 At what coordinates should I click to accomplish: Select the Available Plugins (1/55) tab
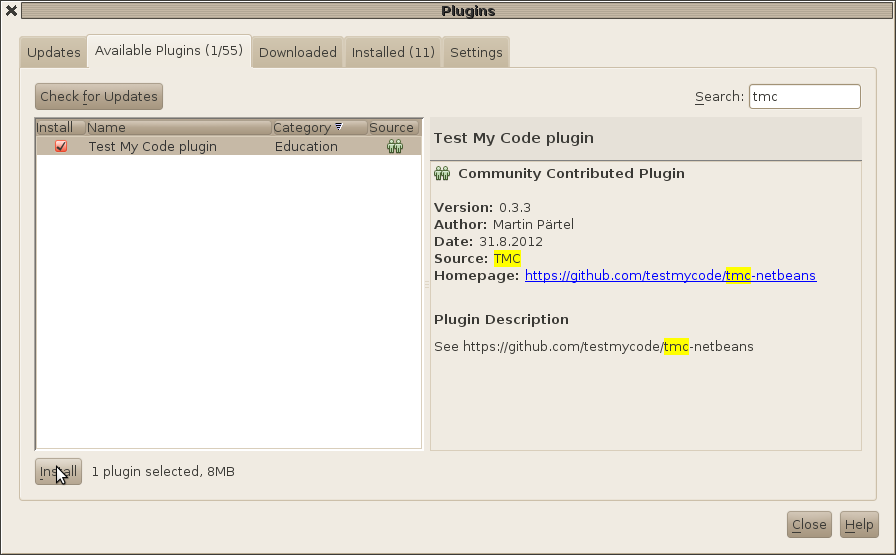[169, 51]
